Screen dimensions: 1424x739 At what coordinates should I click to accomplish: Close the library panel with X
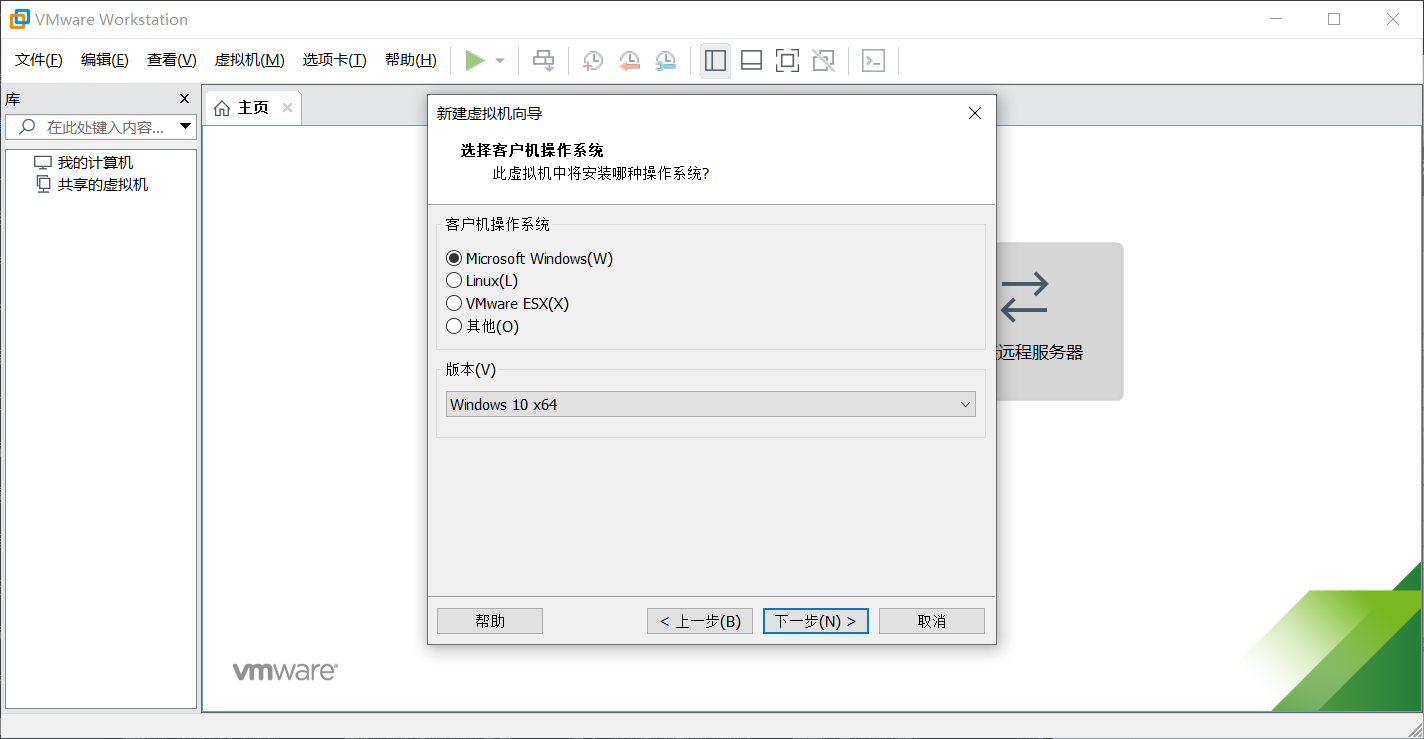pyautogui.click(x=184, y=99)
